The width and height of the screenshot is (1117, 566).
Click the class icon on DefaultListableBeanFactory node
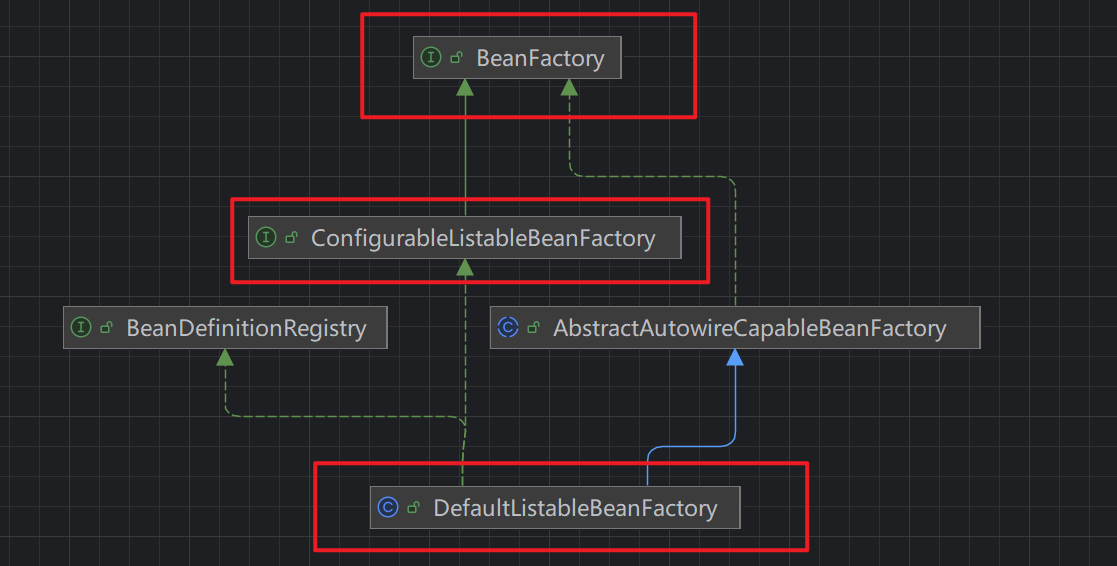click(x=388, y=508)
